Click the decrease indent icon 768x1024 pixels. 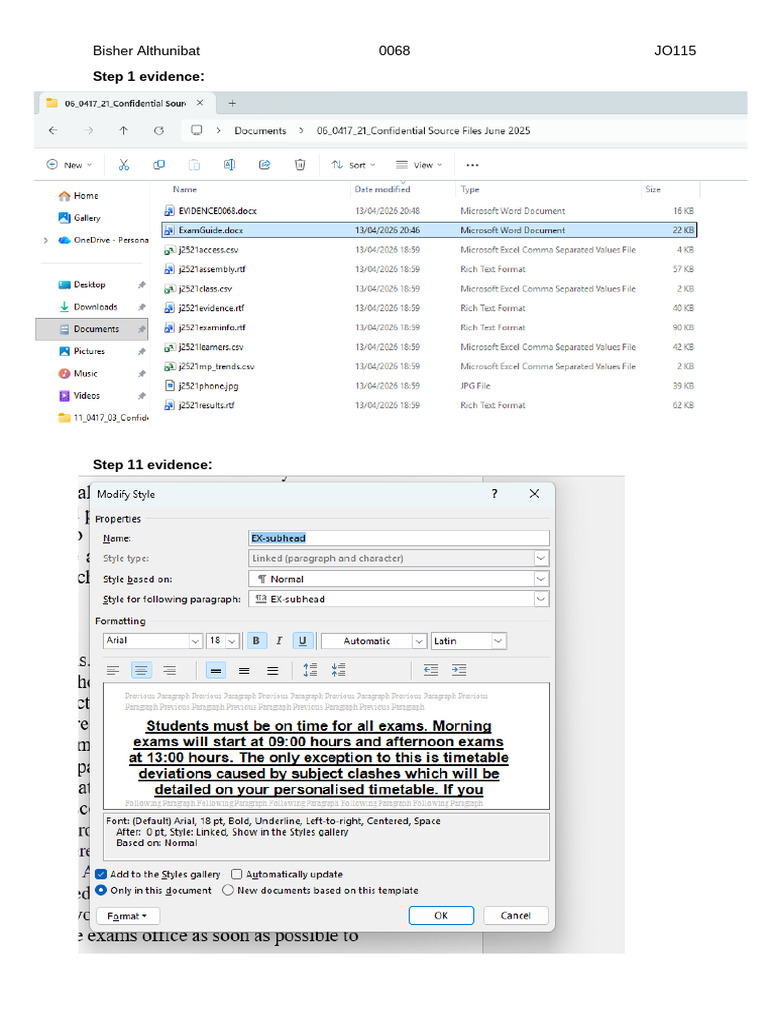(431, 669)
